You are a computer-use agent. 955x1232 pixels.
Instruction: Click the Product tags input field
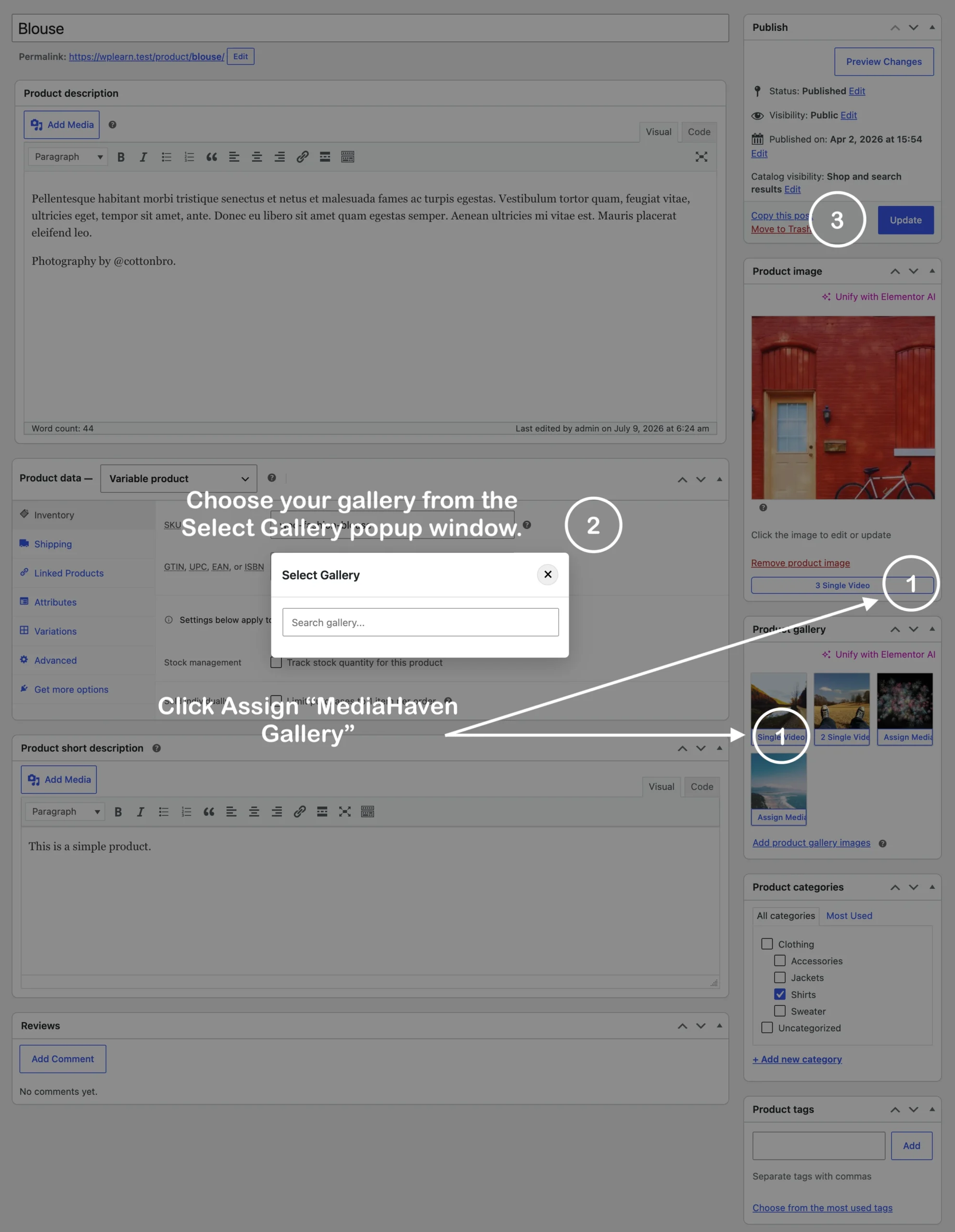click(x=818, y=1146)
